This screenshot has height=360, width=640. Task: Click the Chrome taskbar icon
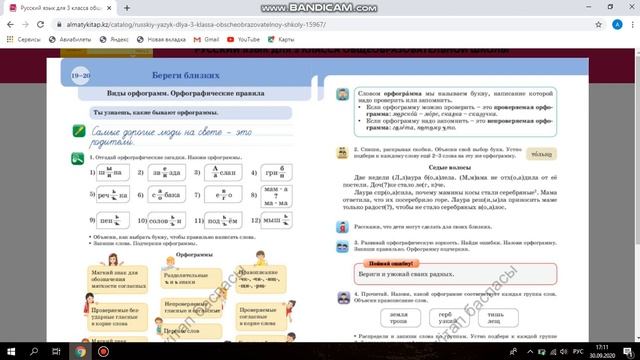pos(80,351)
